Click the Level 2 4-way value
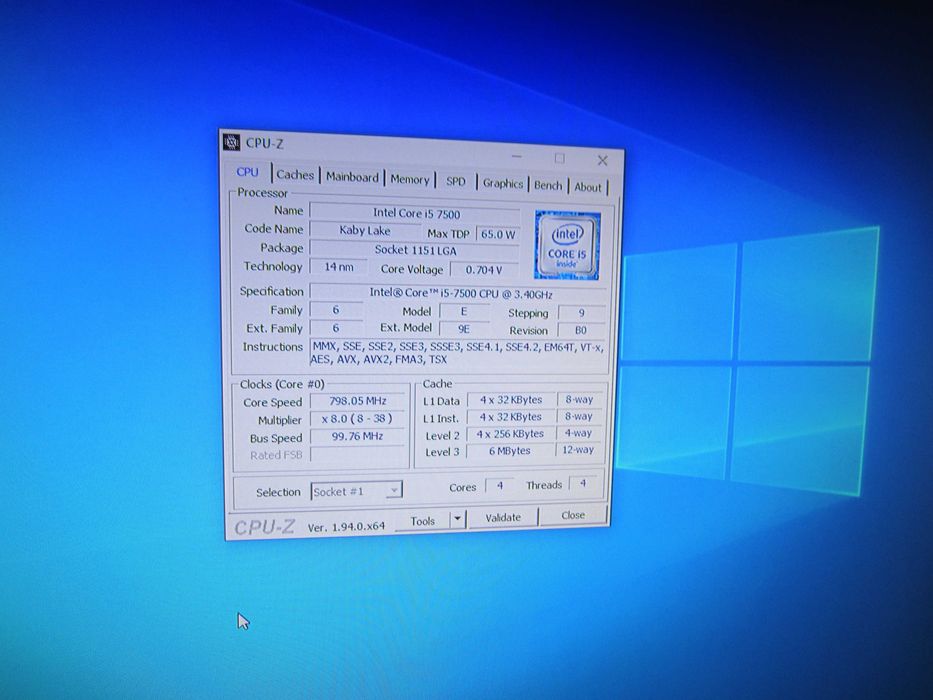 pyautogui.click(x=578, y=433)
